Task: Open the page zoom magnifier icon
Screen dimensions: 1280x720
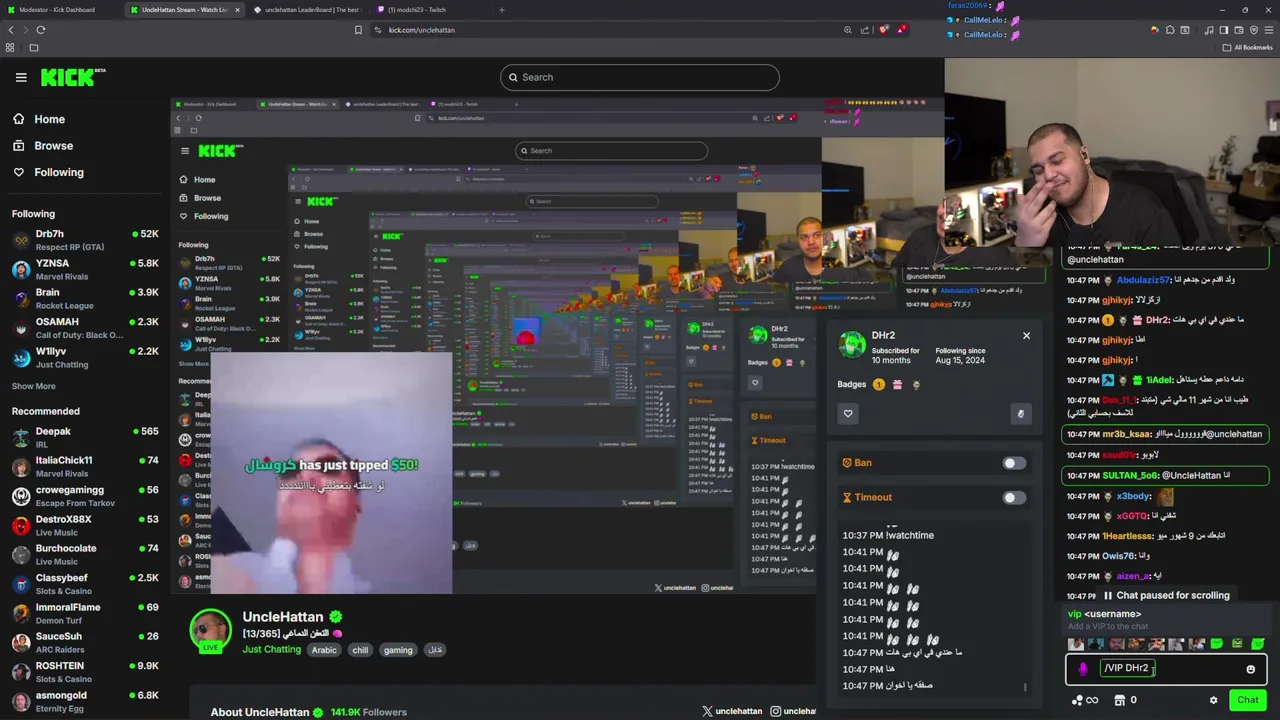Action: click(848, 30)
